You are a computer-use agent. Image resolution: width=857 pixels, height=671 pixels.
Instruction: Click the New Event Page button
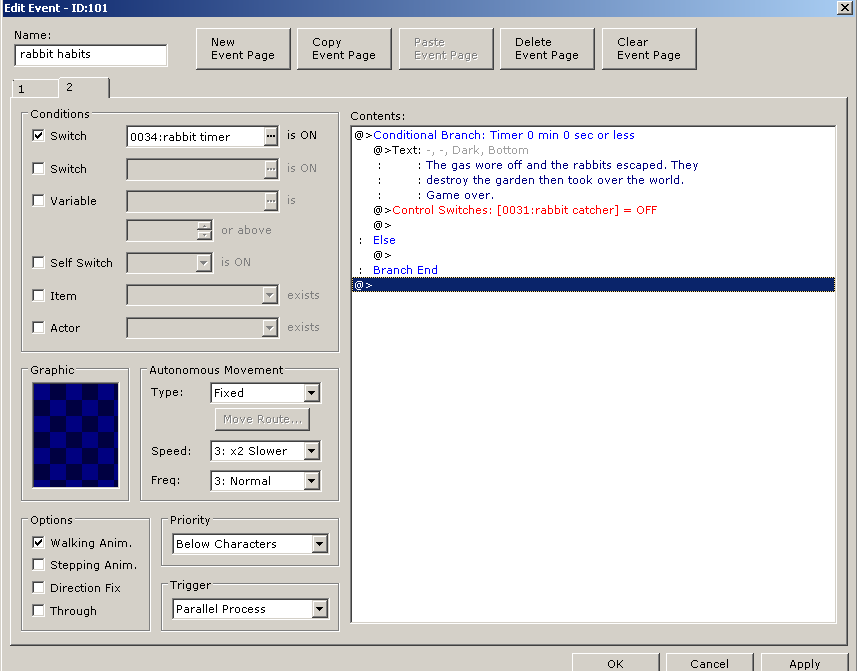(243, 49)
